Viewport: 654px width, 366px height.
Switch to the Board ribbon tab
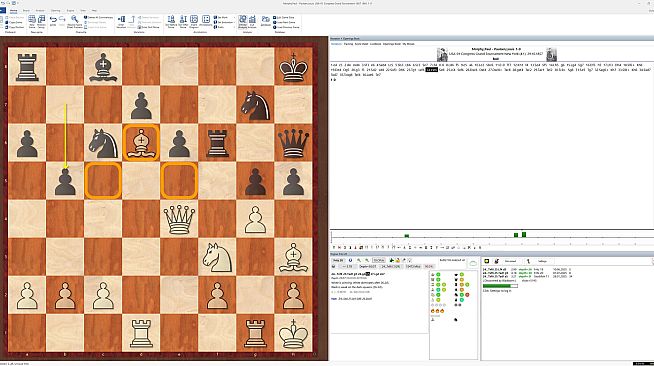(26, 10)
